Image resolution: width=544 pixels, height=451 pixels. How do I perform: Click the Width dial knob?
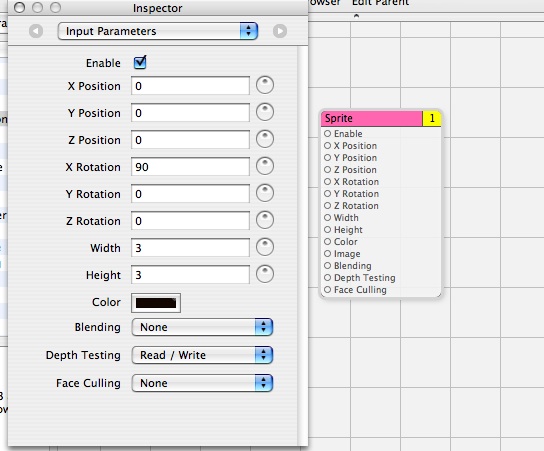[265, 247]
